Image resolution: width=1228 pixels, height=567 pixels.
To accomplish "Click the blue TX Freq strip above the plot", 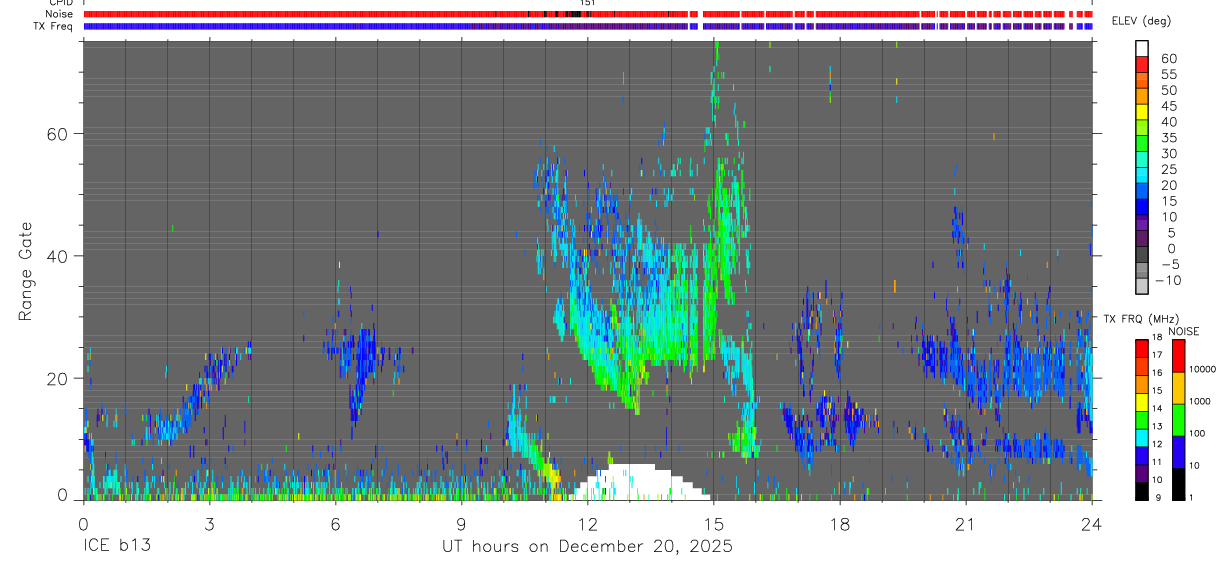I will tap(588, 26).
